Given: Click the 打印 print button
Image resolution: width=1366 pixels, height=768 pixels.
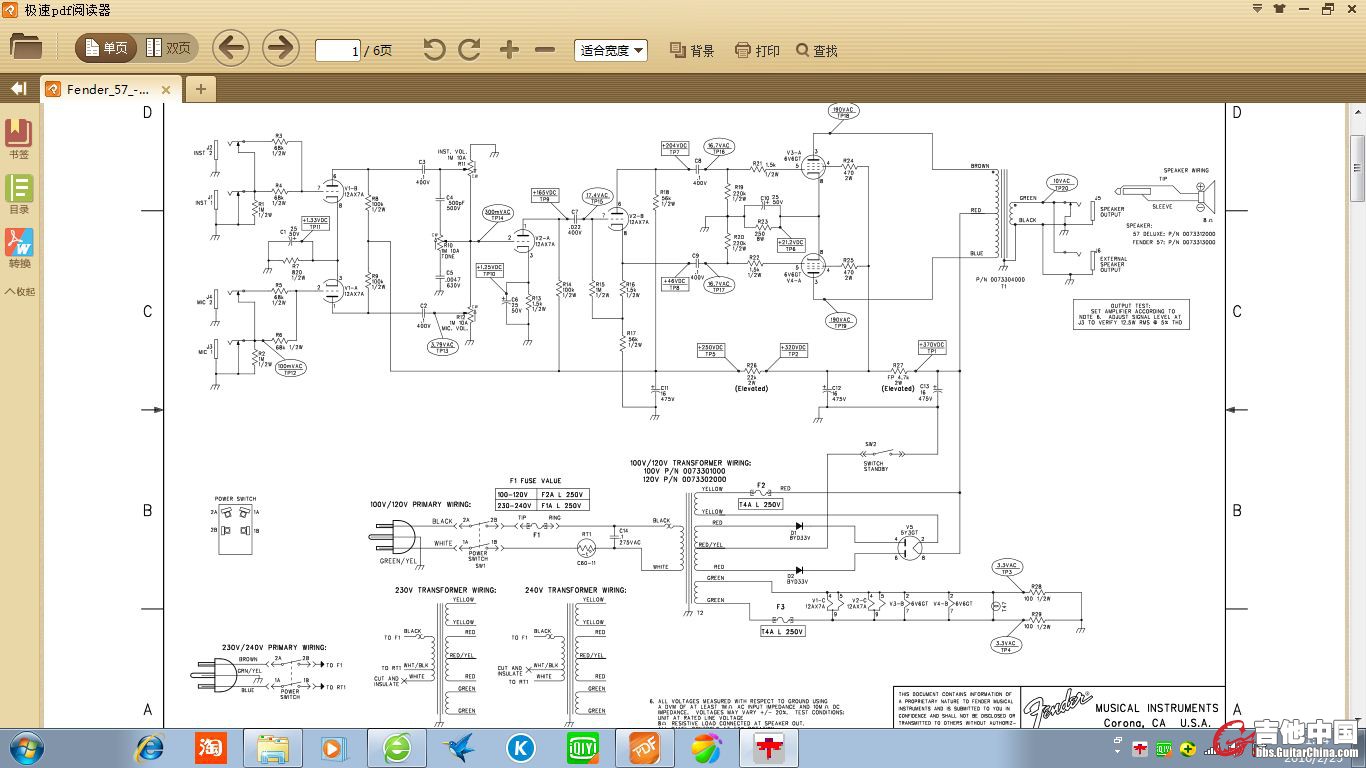Looking at the screenshot, I should [757, 50].
